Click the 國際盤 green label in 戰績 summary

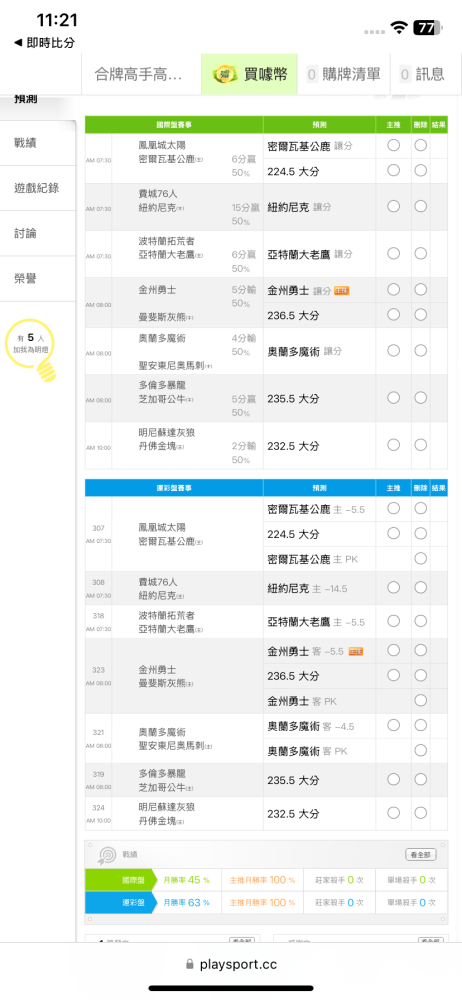(120, 879)
